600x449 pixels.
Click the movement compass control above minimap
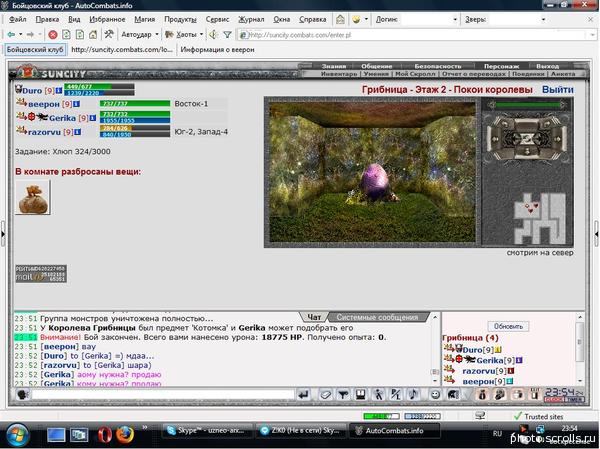tap(527, 137)
